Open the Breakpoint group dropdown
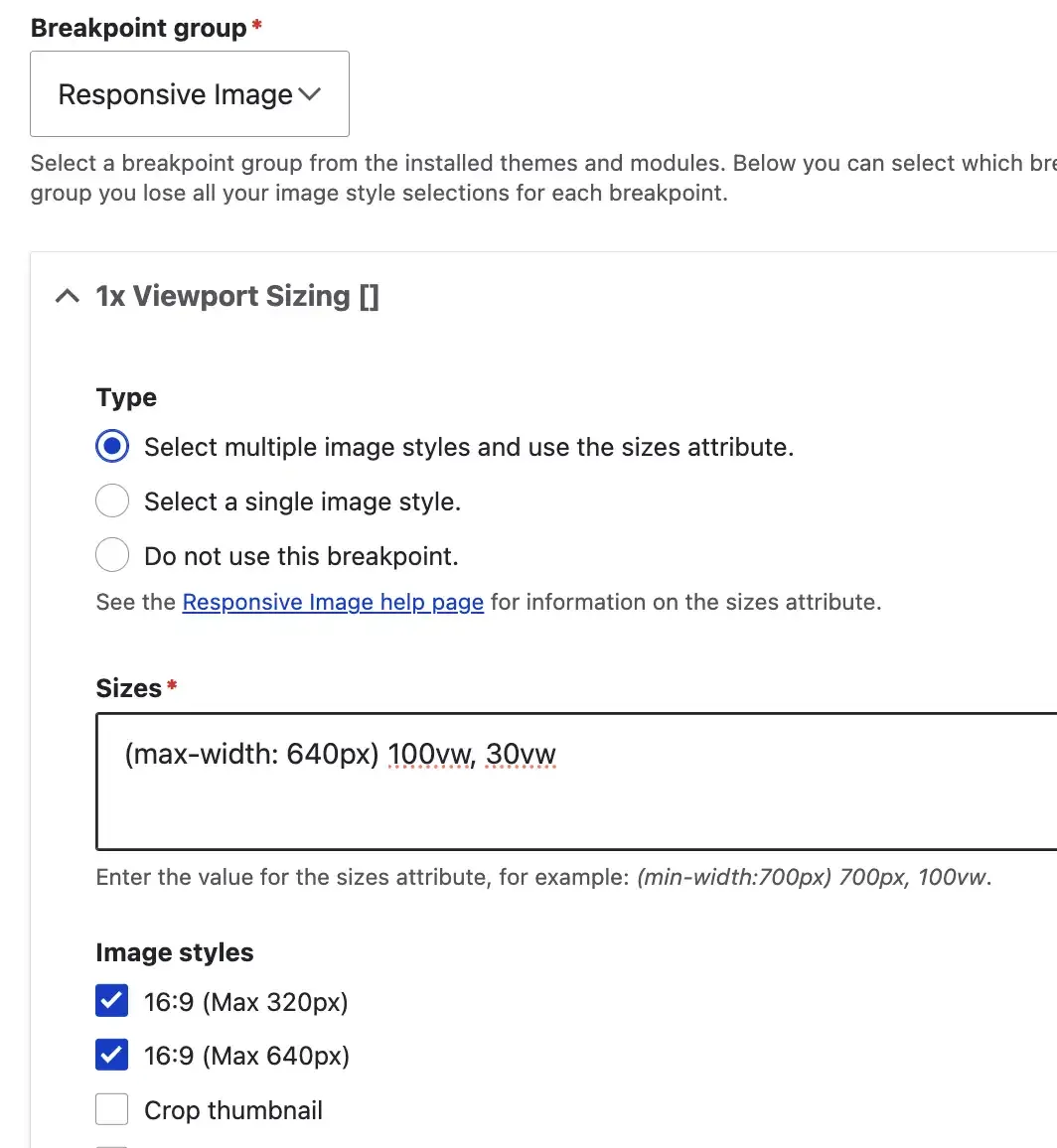 (189, 93)
